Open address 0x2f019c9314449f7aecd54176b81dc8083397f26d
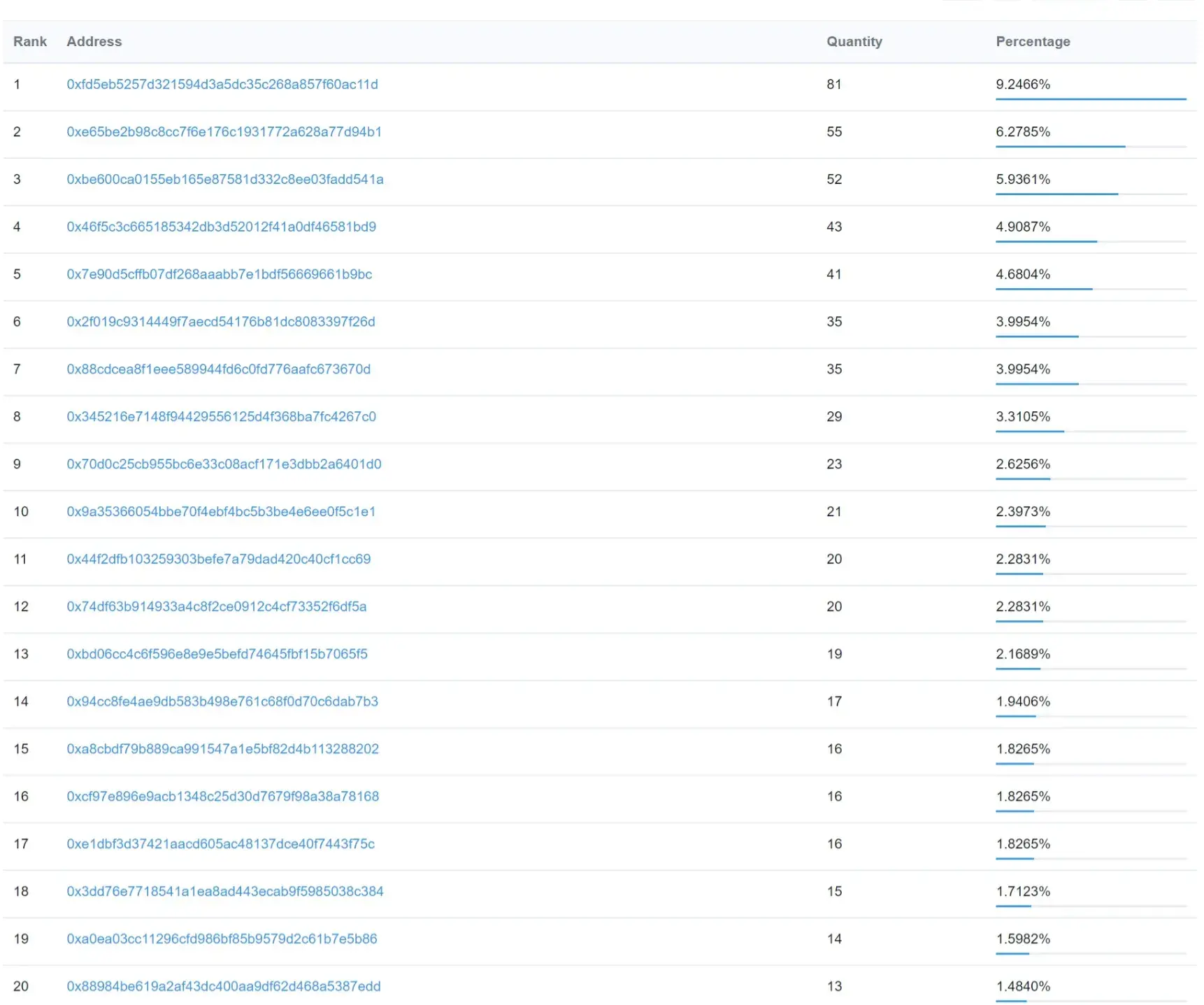The height and width of the screenshot is (1005, 1204). click(x=221, y=322)
